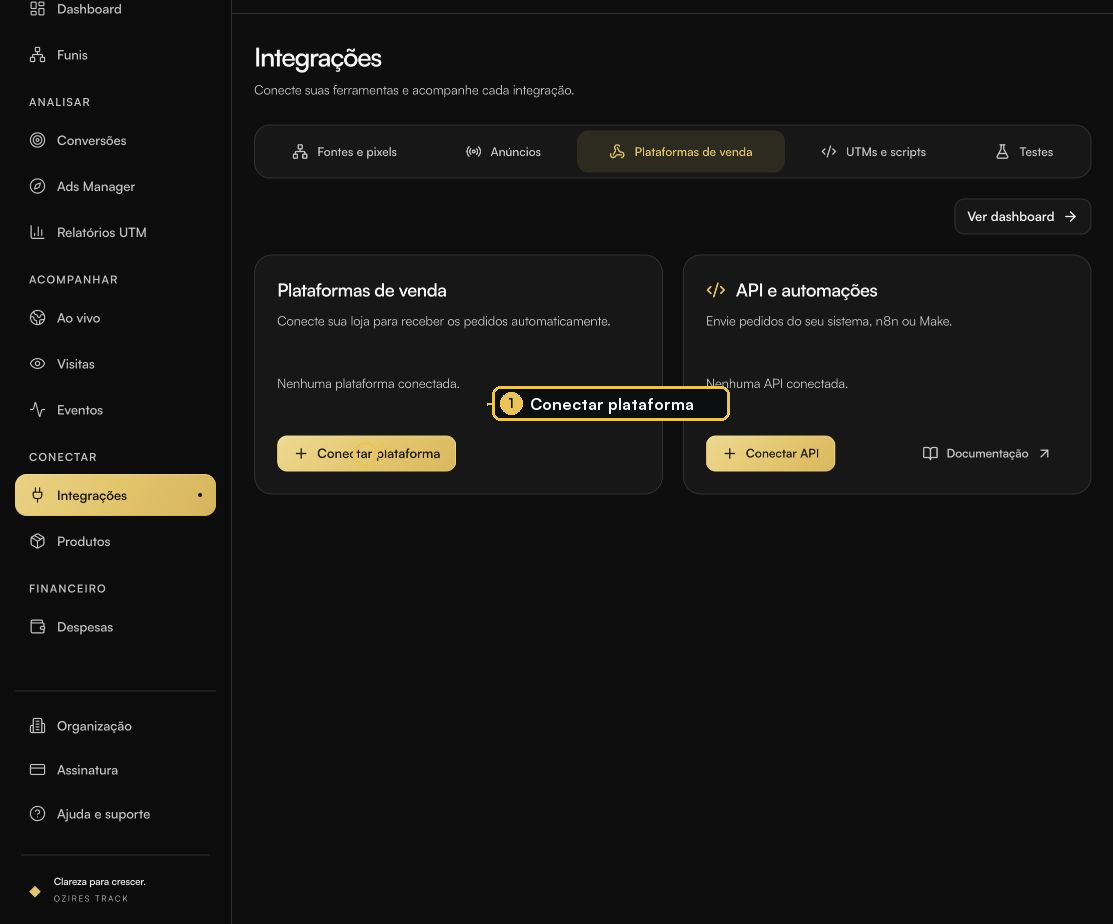Open Visitas page
The image size is (1113, 924).
pyautogui.click(x=115, y=363)
